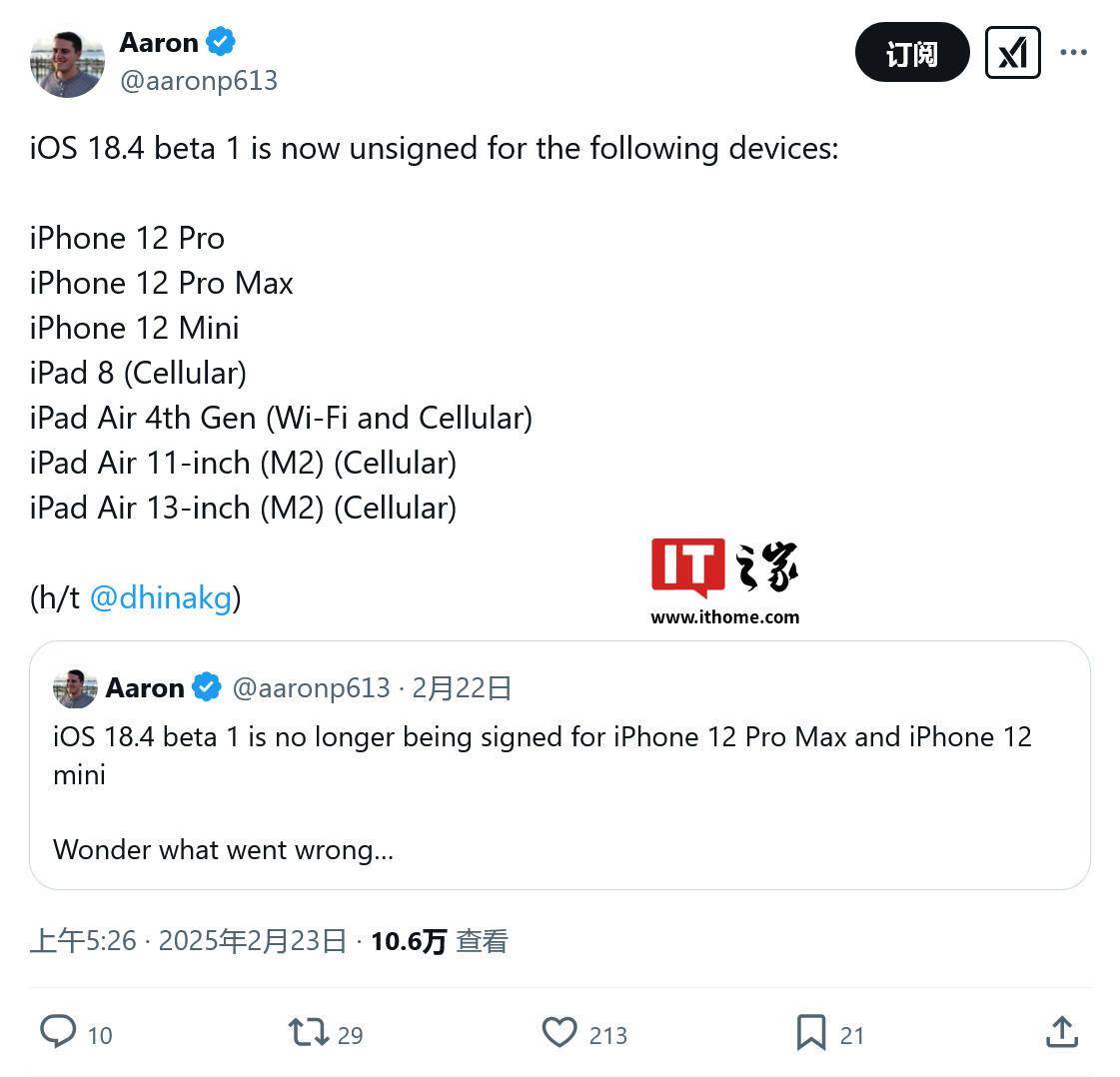
Task: Like the post with heart icon
Action: pyautogui.click(x=560, y=1032)
